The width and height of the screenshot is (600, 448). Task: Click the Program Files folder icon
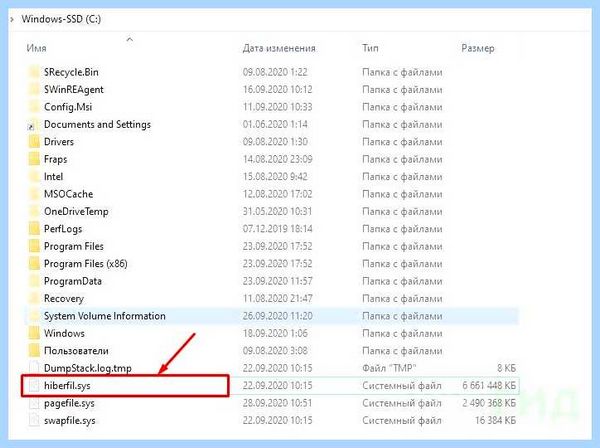(34, 246)
